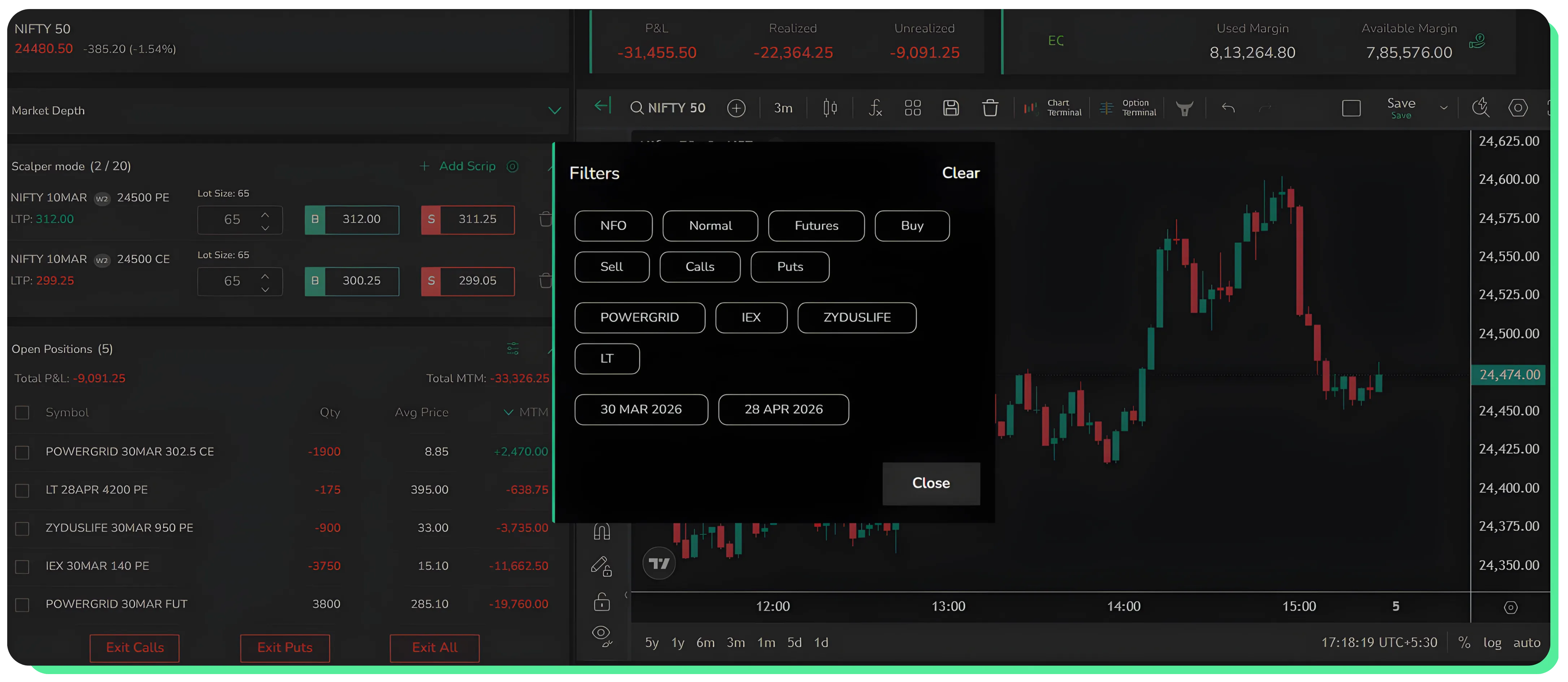Check the POWERGRID 30MAR 302.5 CE position checkbox
This screenshot has width=1568, height=682.
(x=22, y=452)
